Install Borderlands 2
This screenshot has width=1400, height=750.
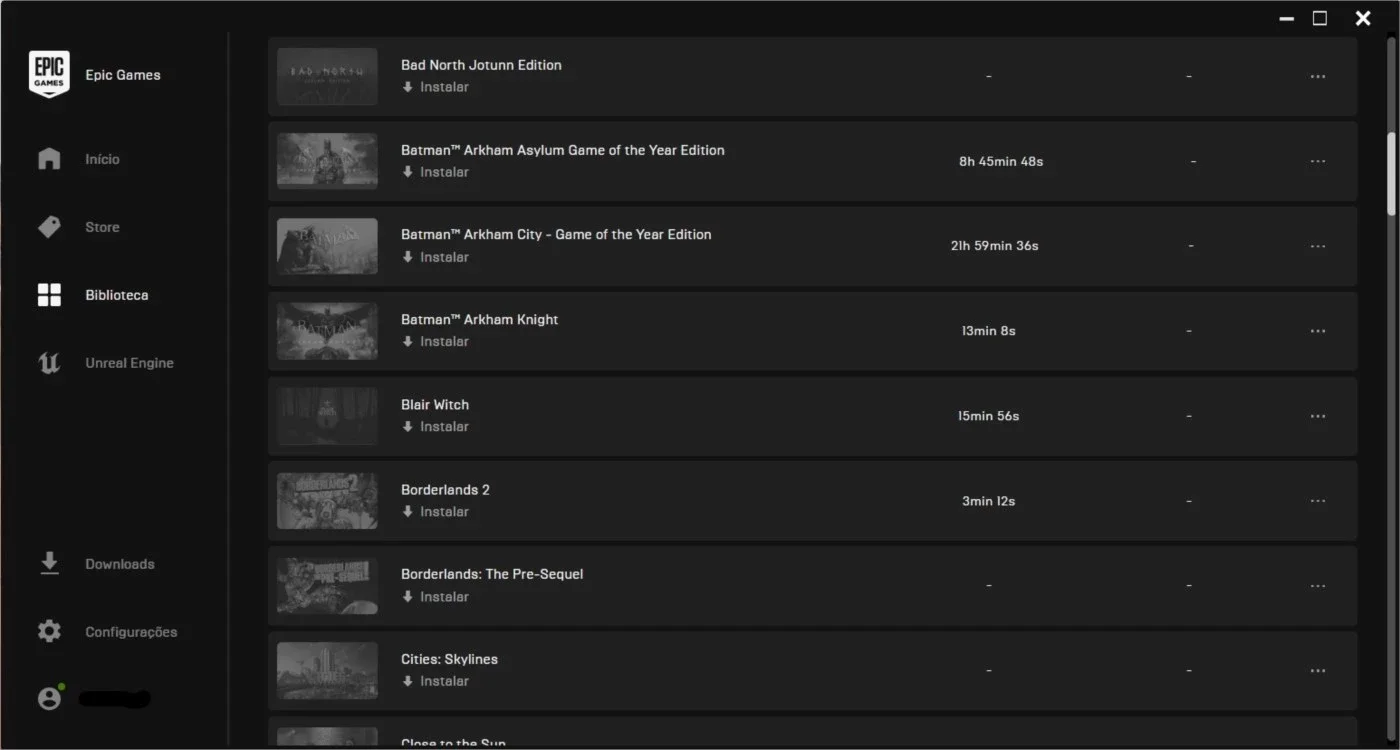pyautogui.click(x=444, y=511)
